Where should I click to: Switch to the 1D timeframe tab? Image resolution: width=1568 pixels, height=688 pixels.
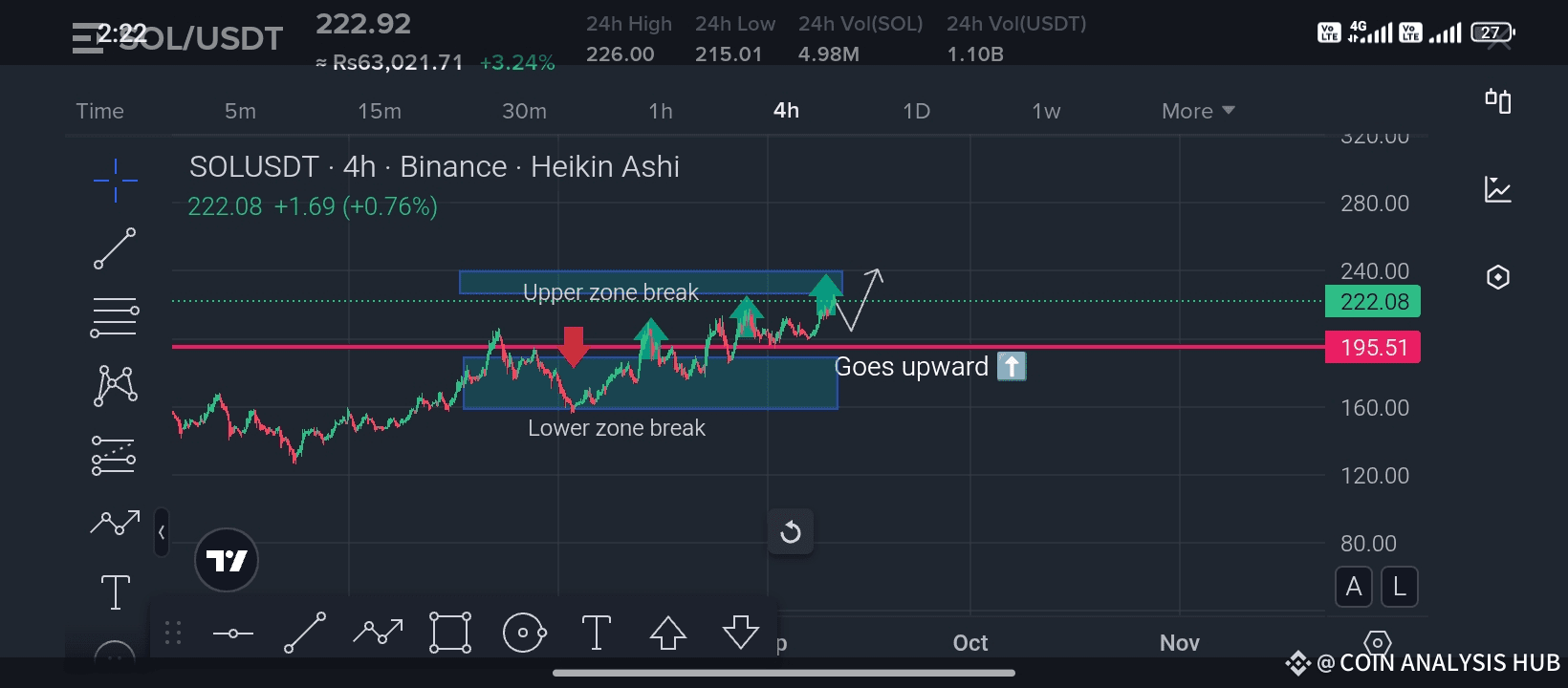[x=916, y=111]
